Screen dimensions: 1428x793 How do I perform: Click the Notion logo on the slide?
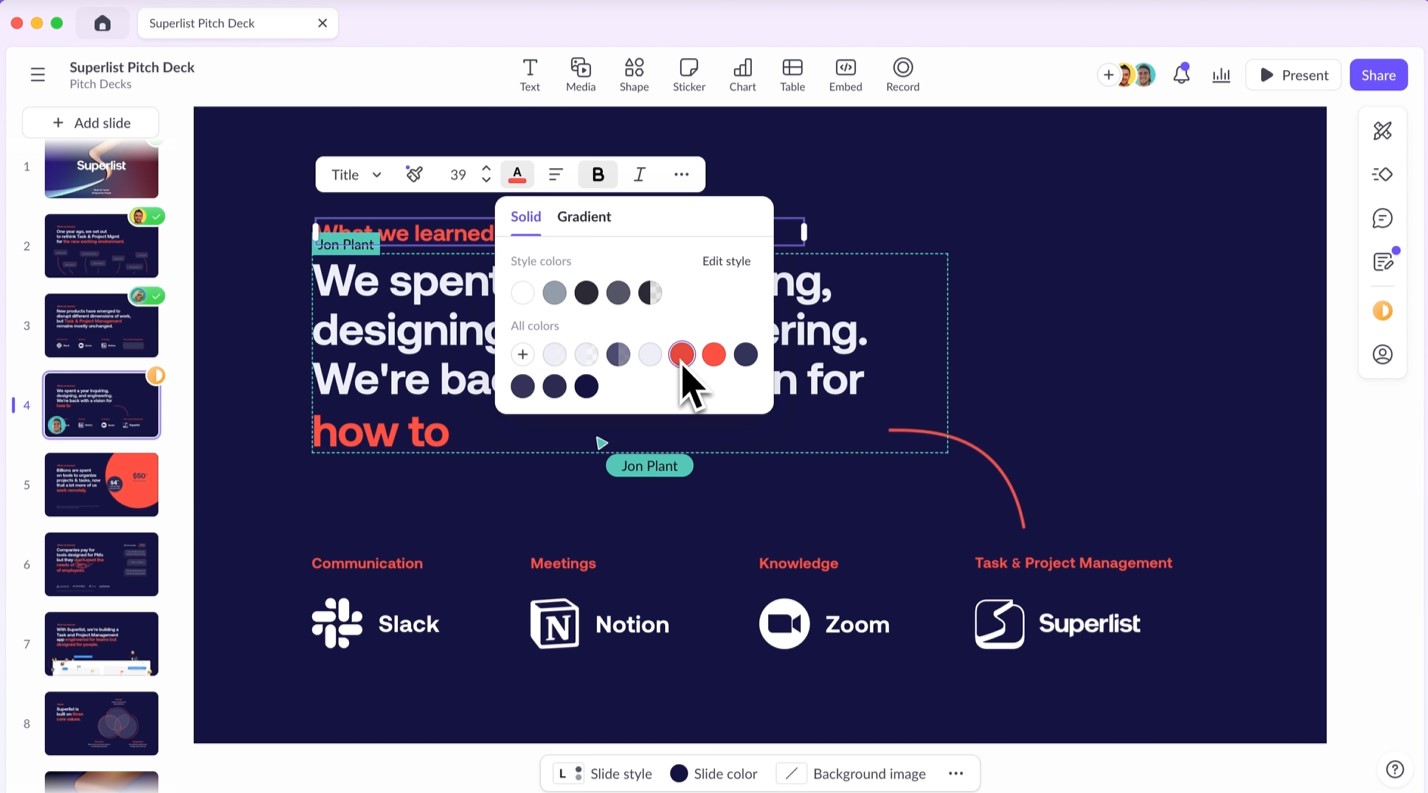click(599, 624)
